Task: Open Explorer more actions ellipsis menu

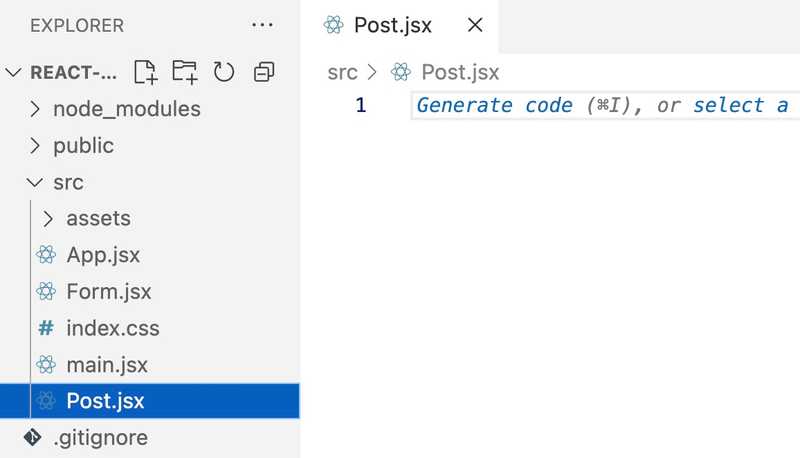Action: coord(262,25)
